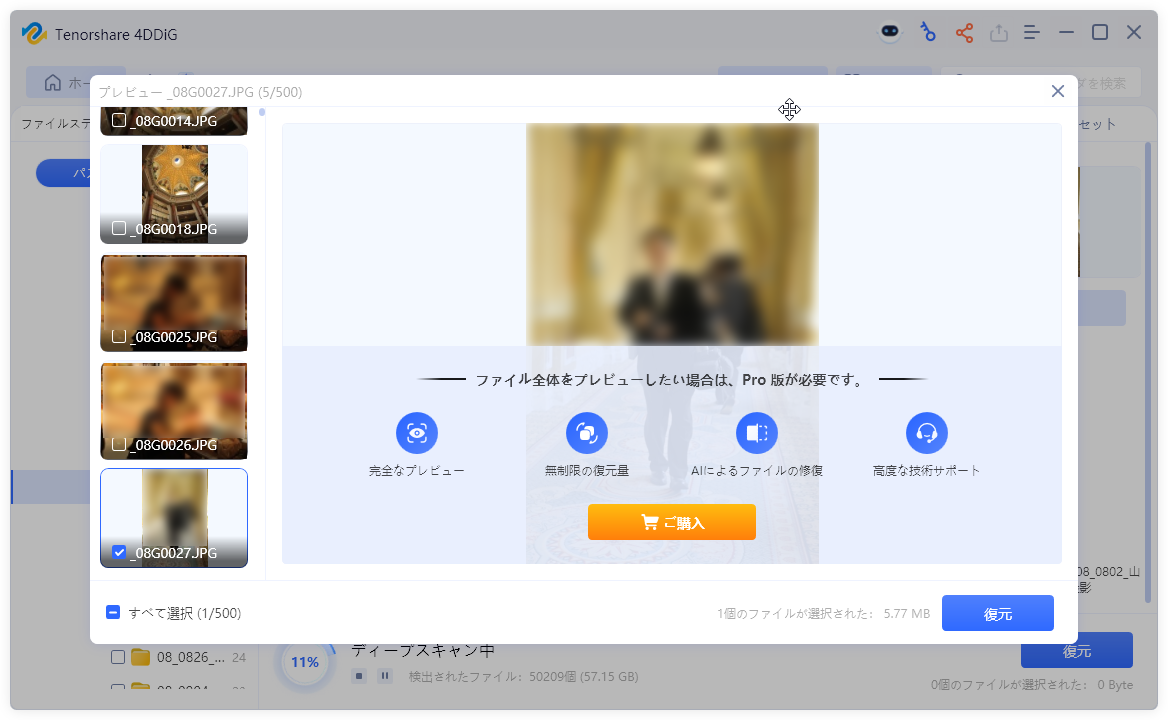Click the 高度な技術サポート headset icon
The image size is (1168, 720).
[x=927, y=433]
